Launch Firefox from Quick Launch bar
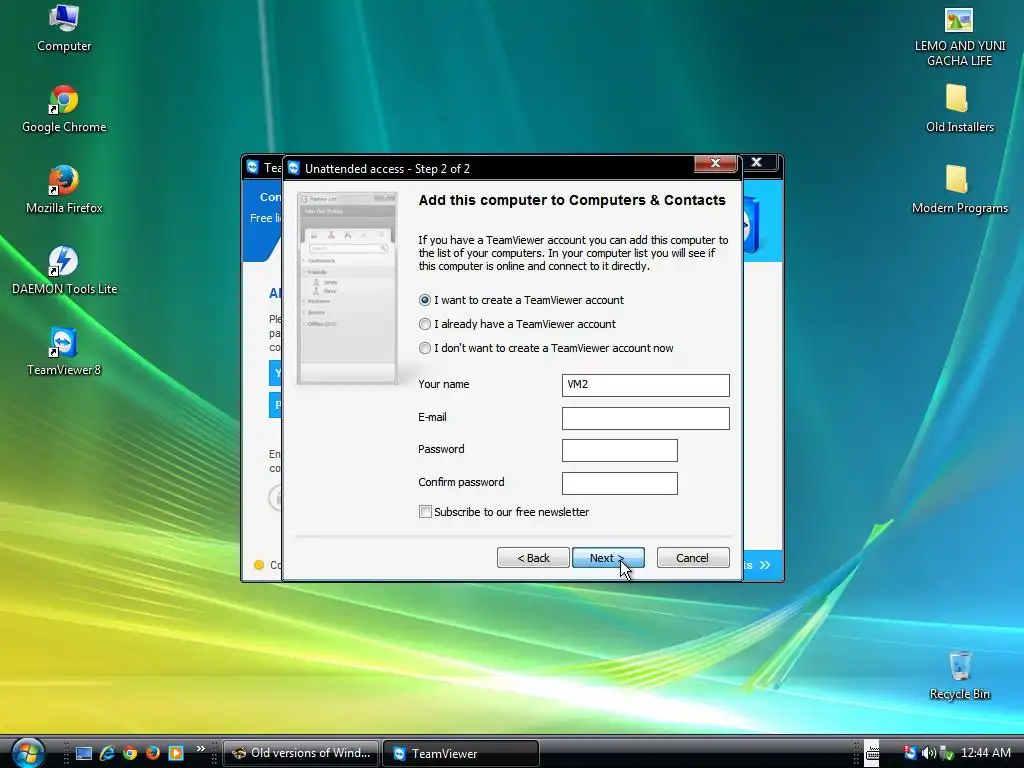The image size is (1024, 768). pos(153,753)
